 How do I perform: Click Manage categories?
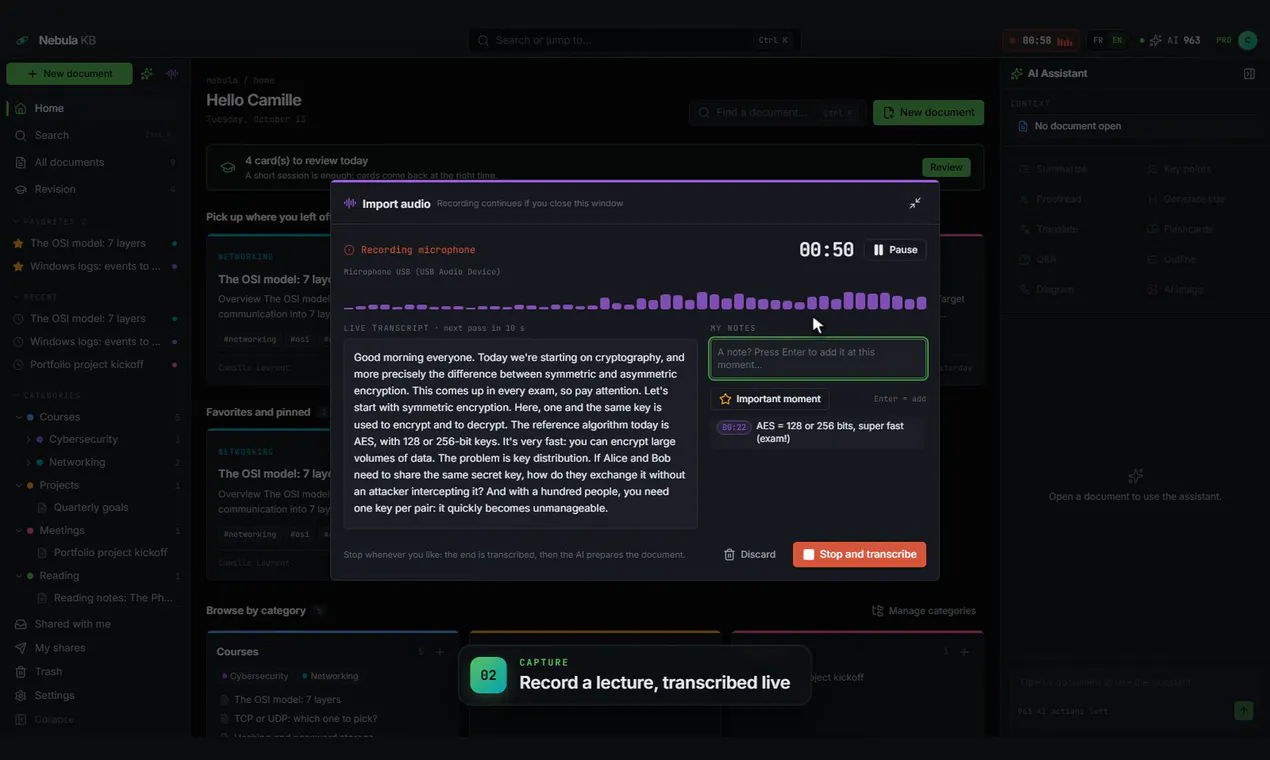(x=924, y=610)
